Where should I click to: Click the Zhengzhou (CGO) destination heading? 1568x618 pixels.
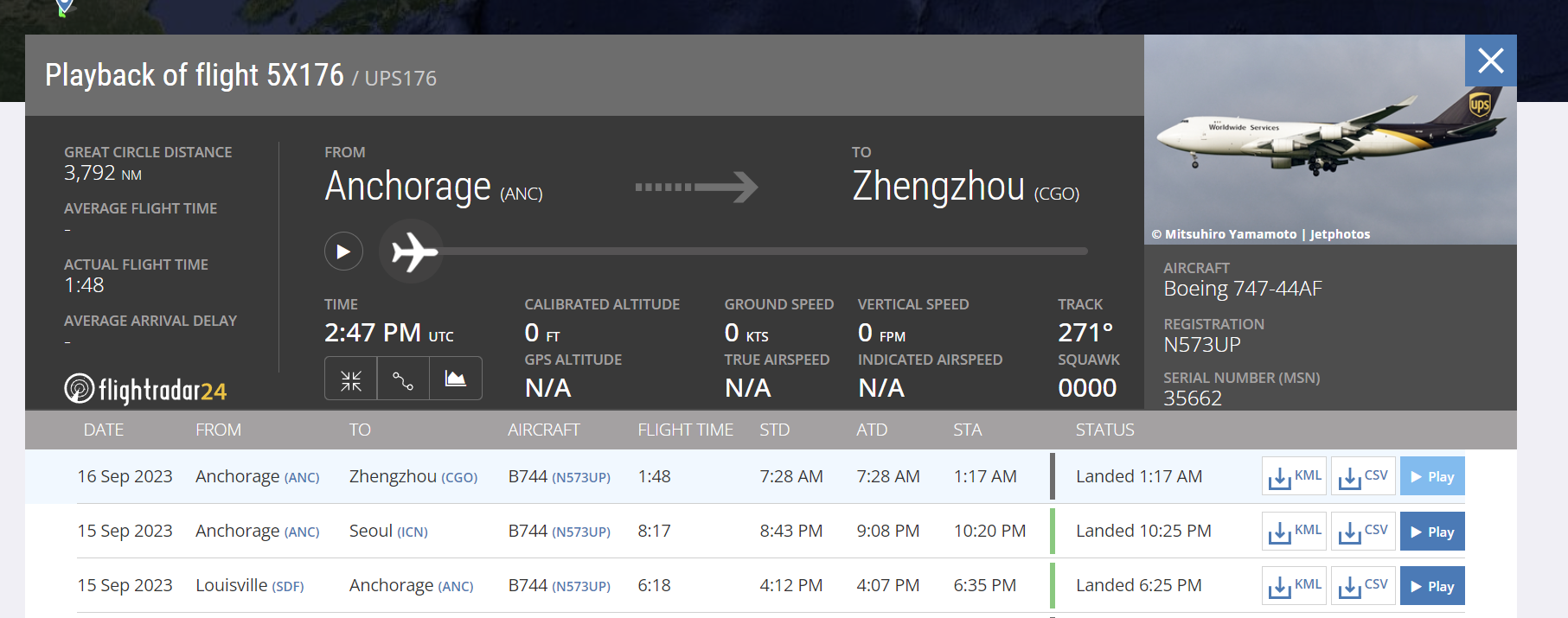click(966, 187)
